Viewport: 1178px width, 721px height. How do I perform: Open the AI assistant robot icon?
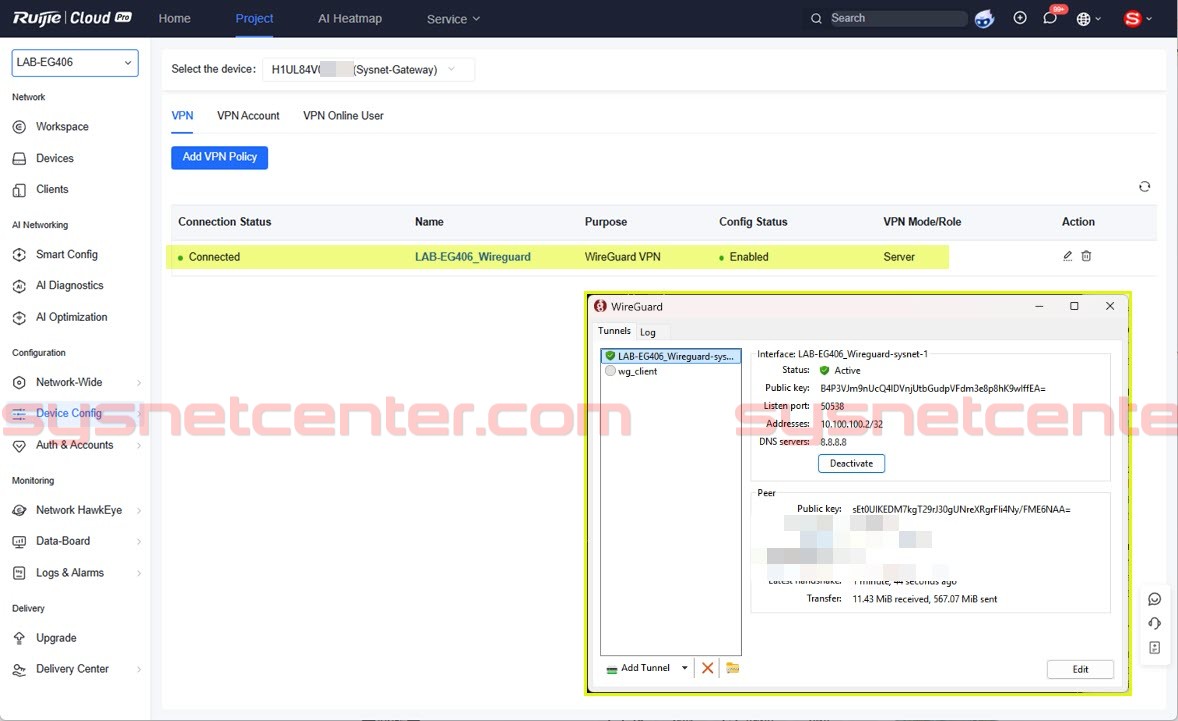click(984, 19)
